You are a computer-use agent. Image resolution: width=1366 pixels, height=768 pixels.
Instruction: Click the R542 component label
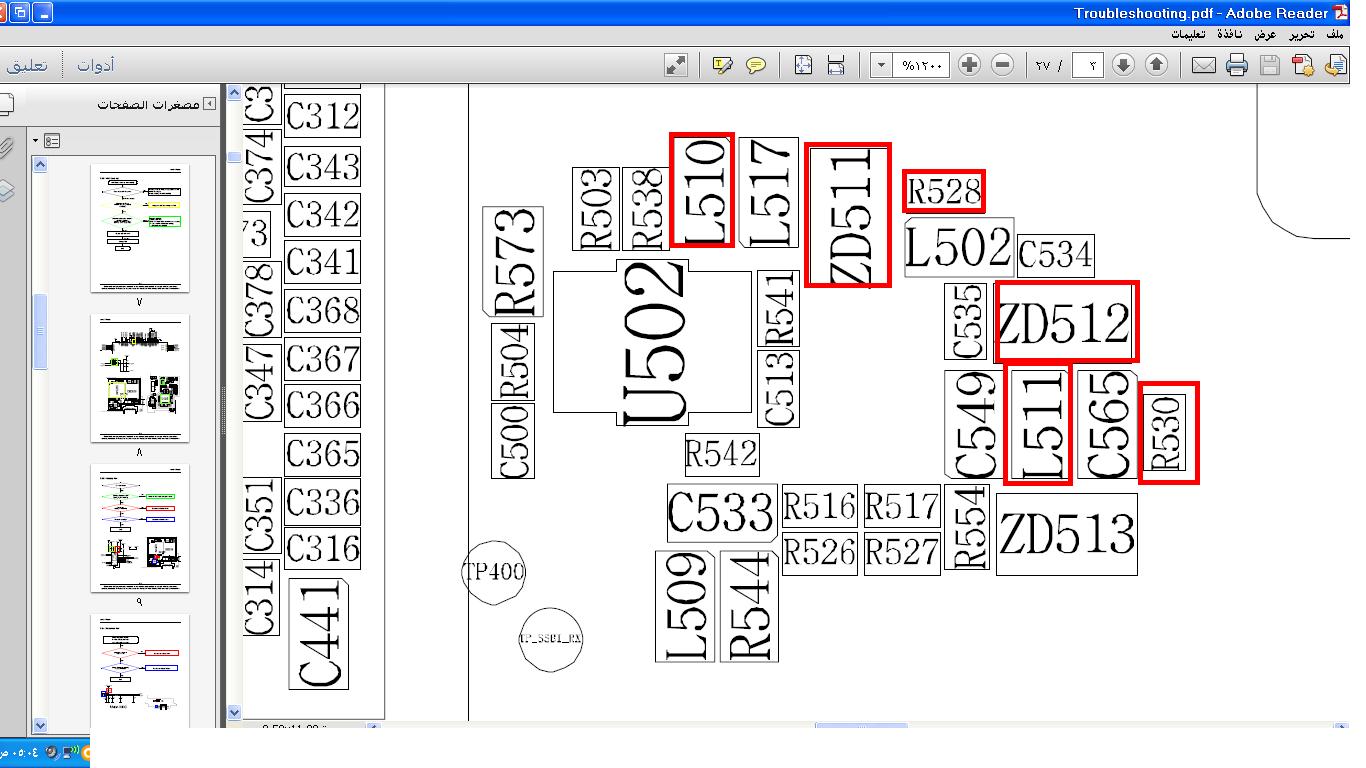tap(722, 455)
